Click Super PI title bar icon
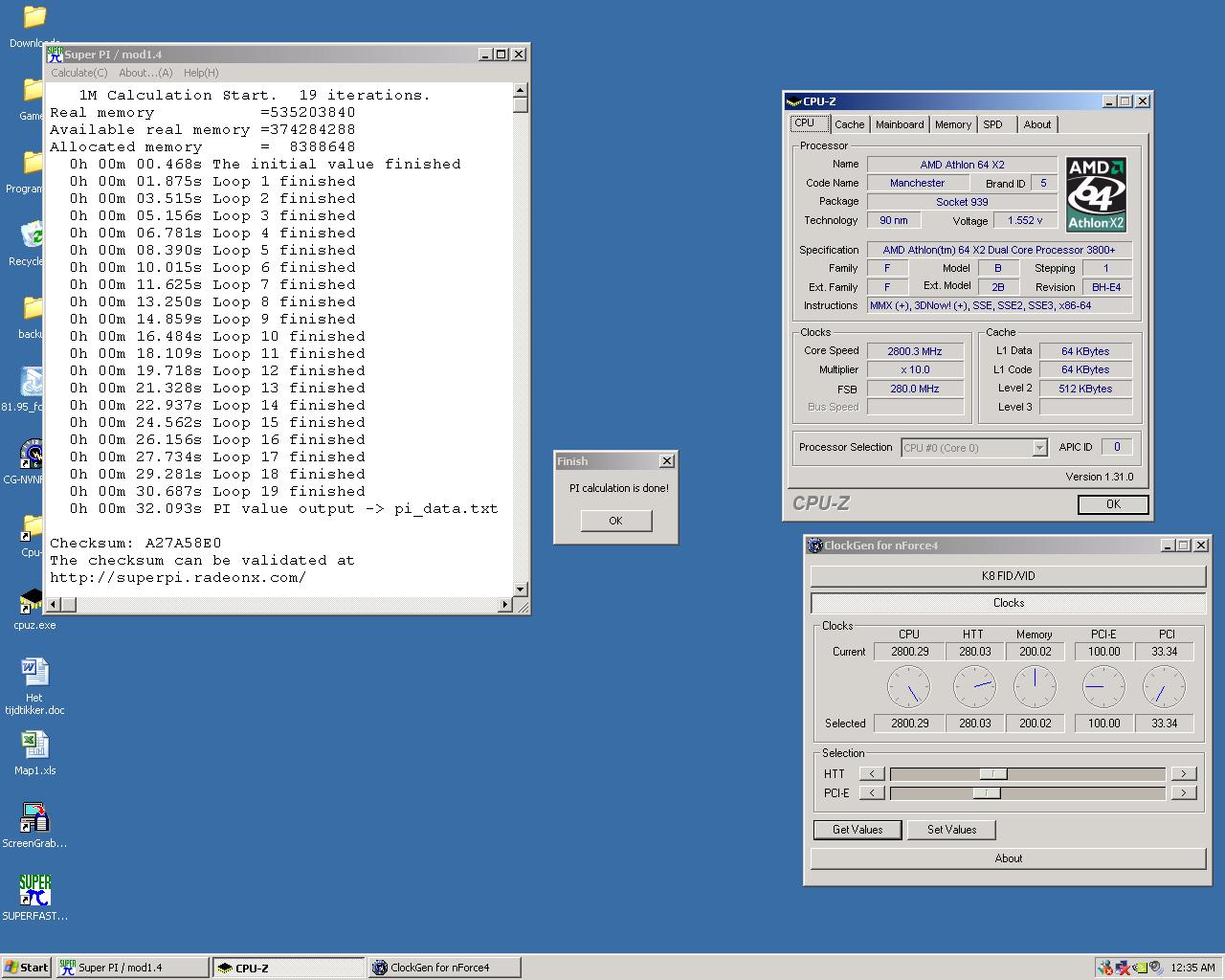This screenshot has height=980, width=1225. click(x=56, y=55)
